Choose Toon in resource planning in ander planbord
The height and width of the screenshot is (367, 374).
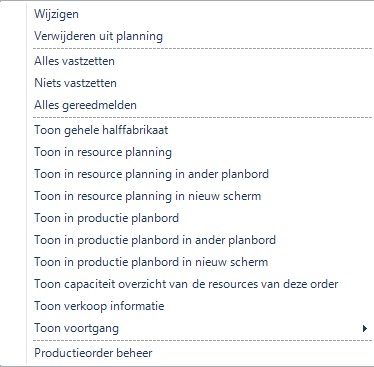[x=200, y=174]
